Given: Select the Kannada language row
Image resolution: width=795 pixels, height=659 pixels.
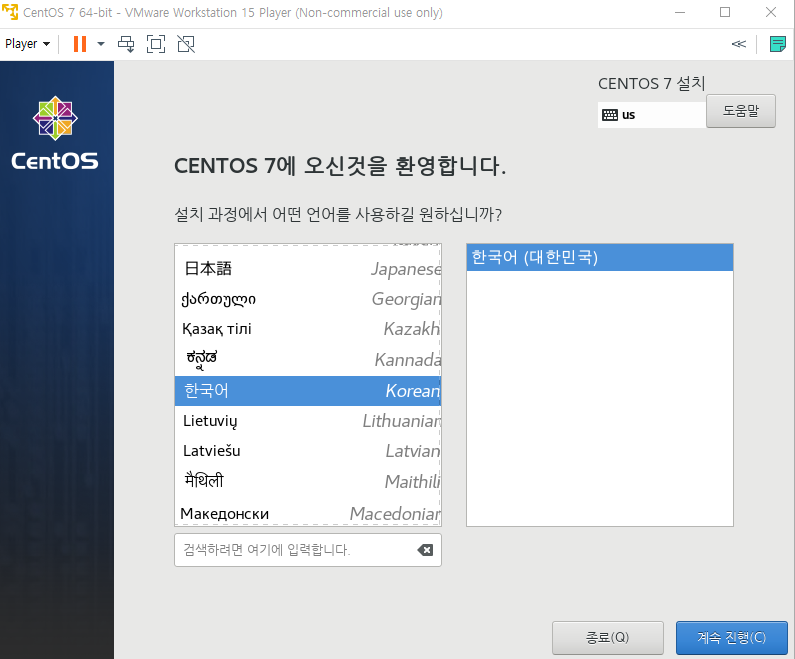Looking at the screenshot, I should (x=308, y=360).
